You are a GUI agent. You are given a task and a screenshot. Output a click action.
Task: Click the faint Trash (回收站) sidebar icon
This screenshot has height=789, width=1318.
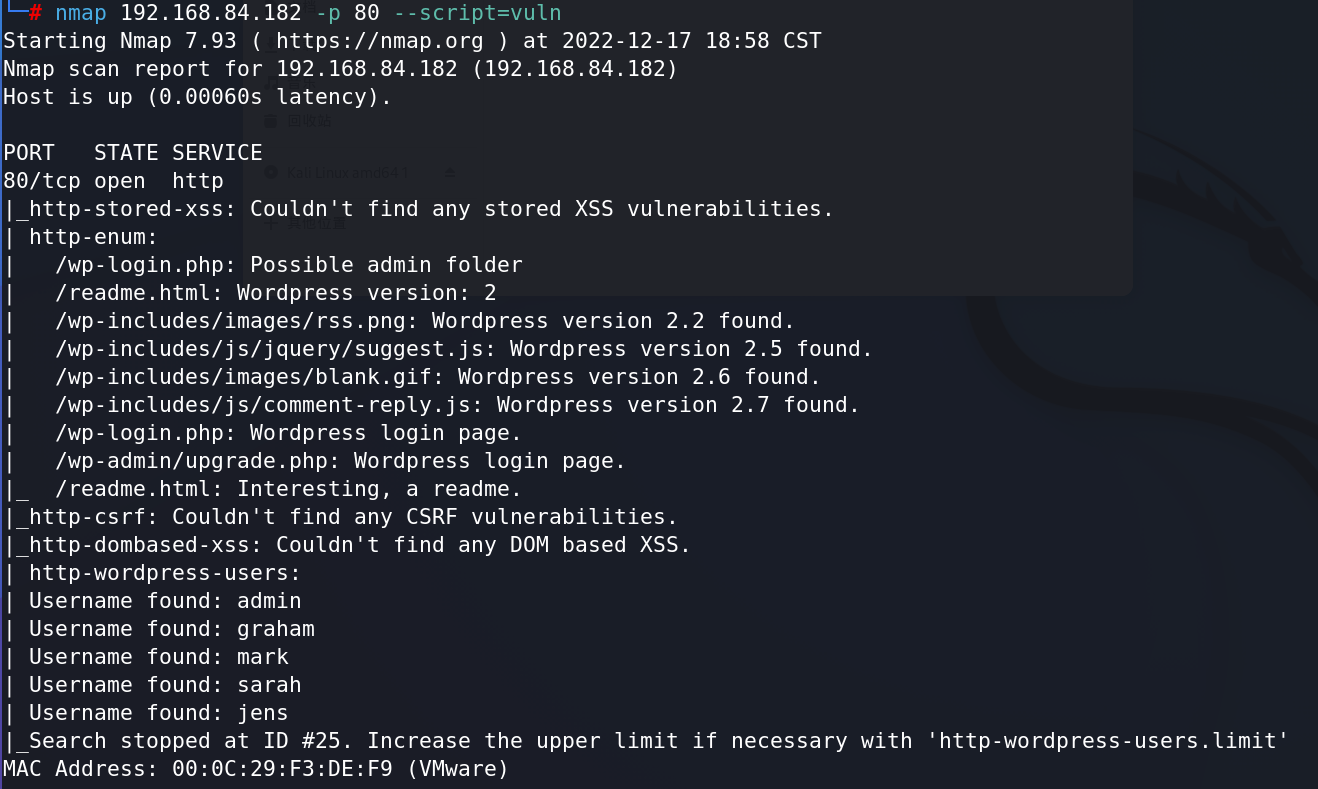pos(270,121)
